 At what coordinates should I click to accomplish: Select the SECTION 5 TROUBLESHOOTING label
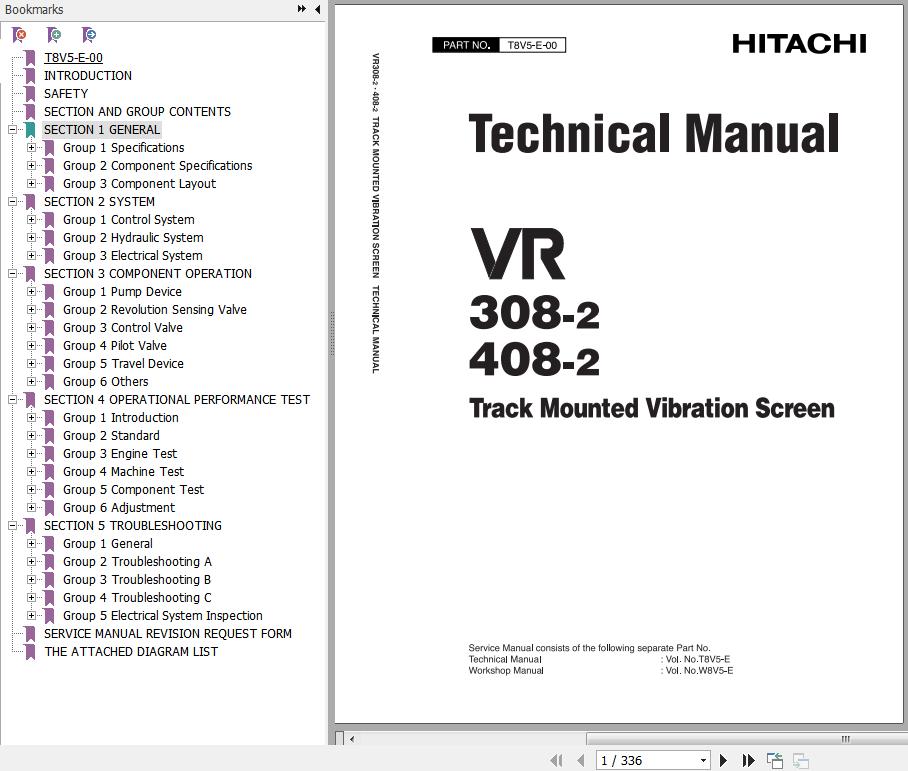[x=133, y=526]
